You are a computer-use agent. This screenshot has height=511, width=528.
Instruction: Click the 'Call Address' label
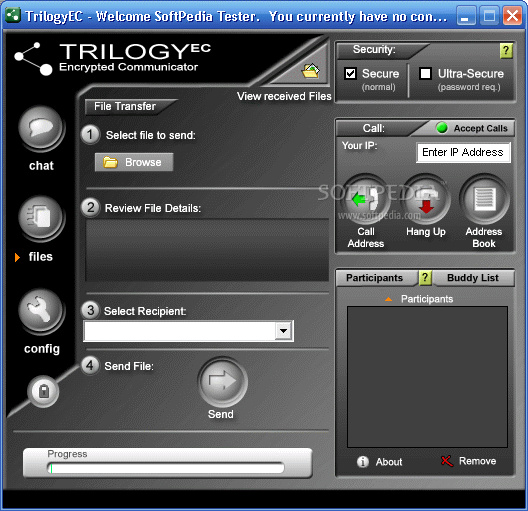coord(366,237)
